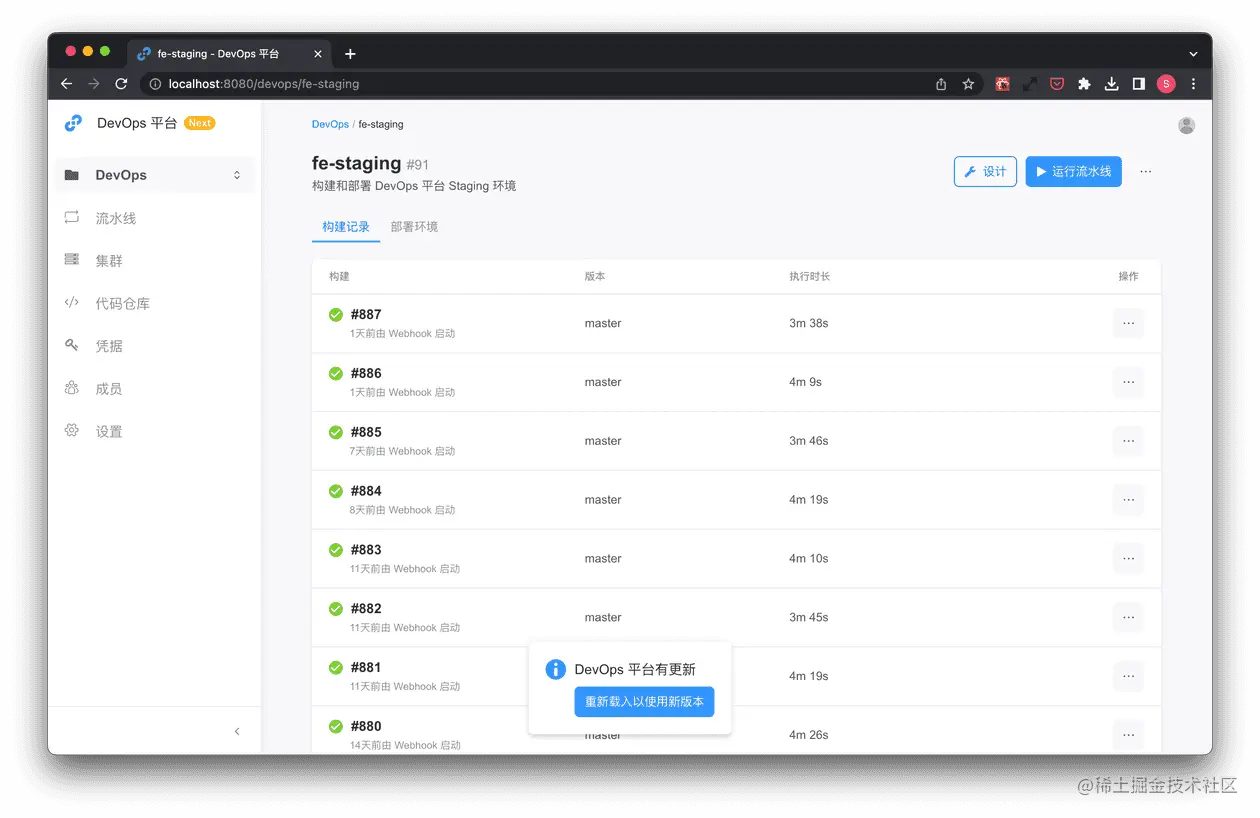The image size is (1260, 818).
Task: Open actions menu for build #886
Action: pyautogui.click(x=1129, y=382)
